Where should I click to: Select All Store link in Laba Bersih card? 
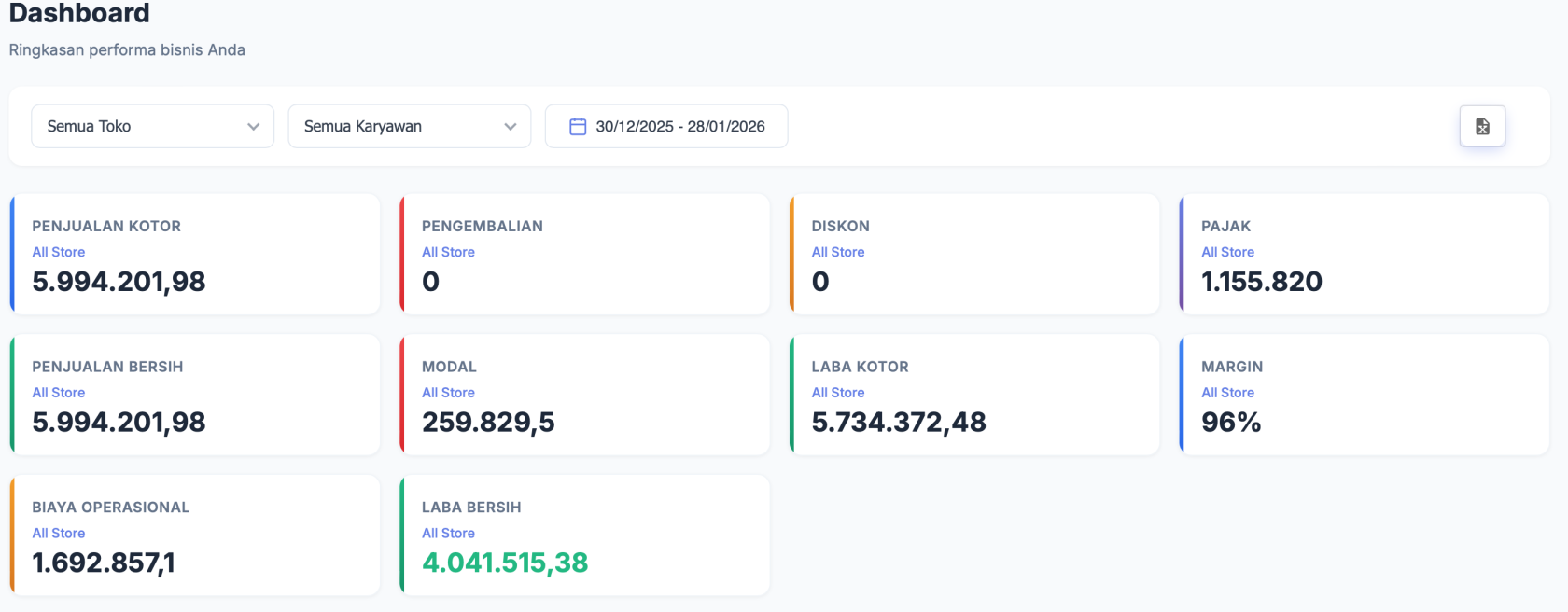click(x=448, y=534)
